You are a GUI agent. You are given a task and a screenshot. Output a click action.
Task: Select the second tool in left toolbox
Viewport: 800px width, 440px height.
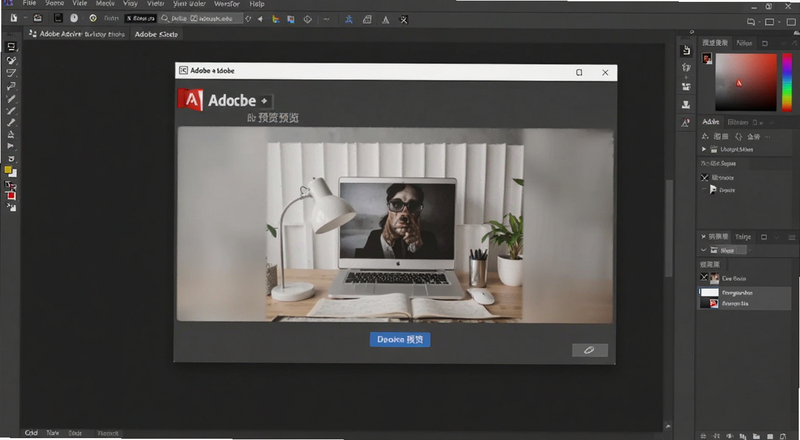11,60
